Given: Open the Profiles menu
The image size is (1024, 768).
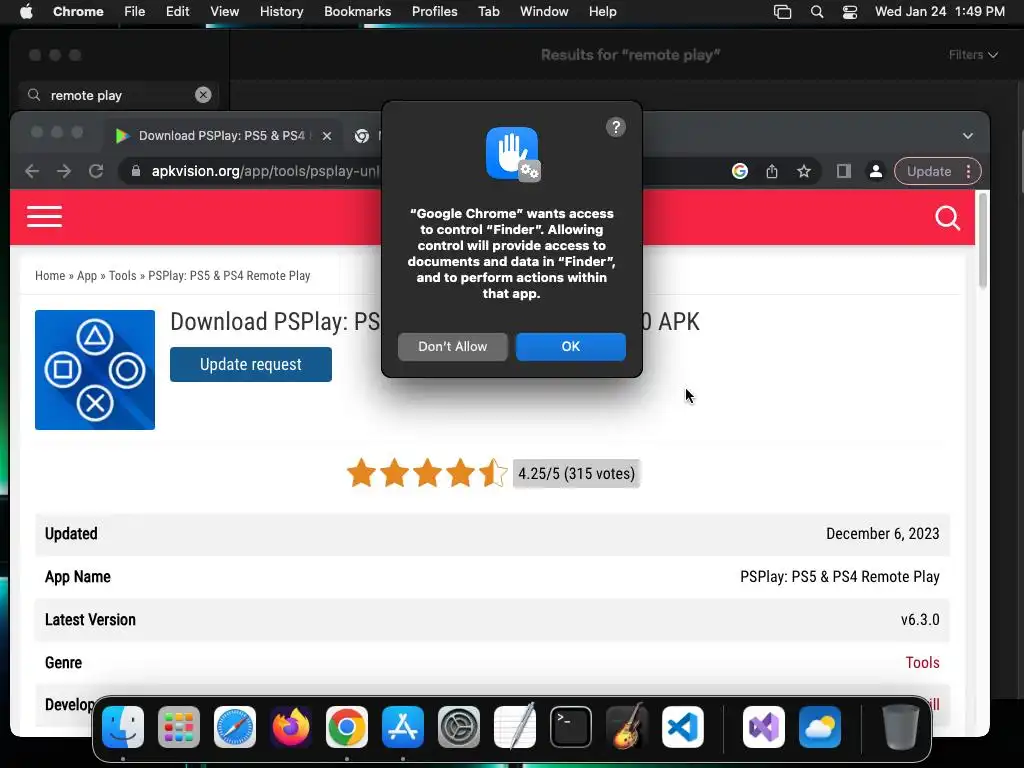Looking at the screenshot, I should coord(434,11).
